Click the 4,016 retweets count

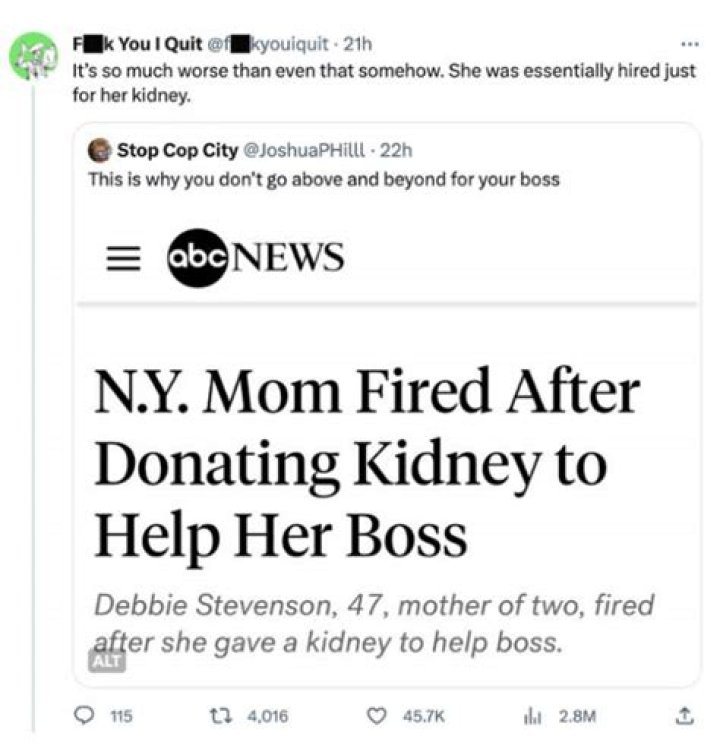(x=268, y=716)
